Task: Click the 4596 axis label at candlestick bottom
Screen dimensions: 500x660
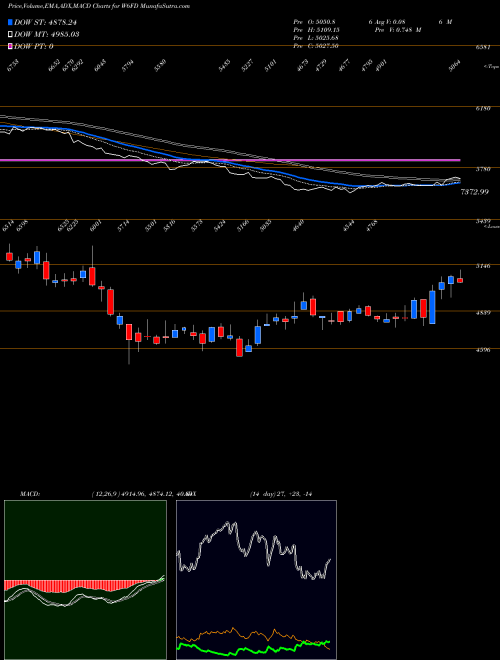Action: tap(483, 350)
